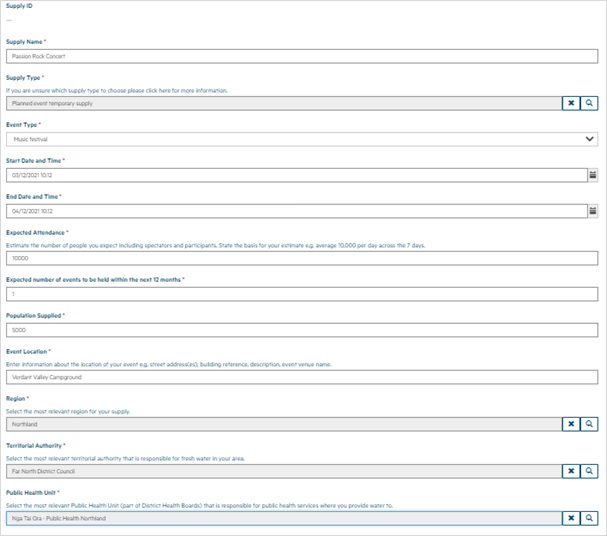Select the Expected Attendance input box
Screen dimensions: 607x536
click(x=300, y=257)
